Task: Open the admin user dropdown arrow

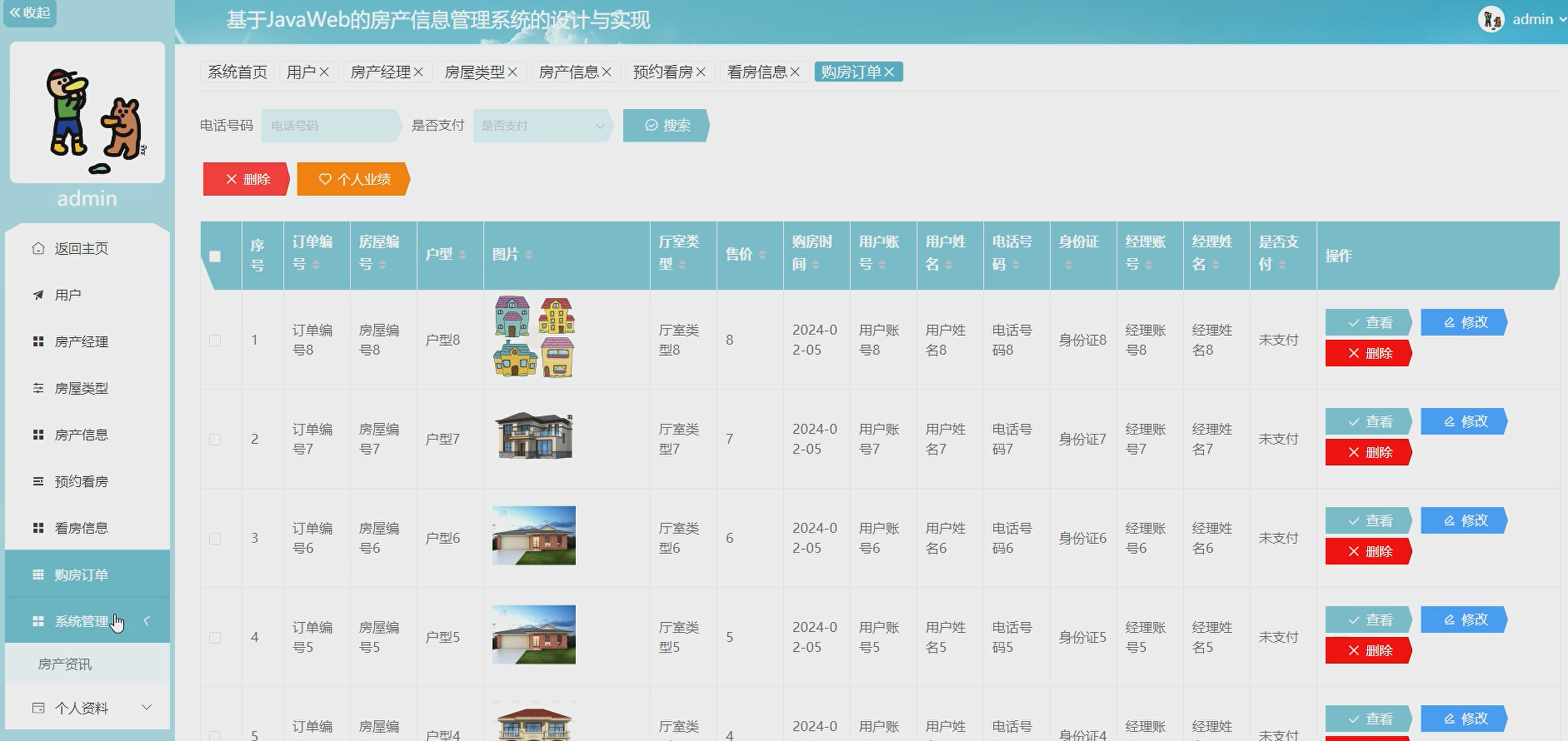Action: [1562, 20]
